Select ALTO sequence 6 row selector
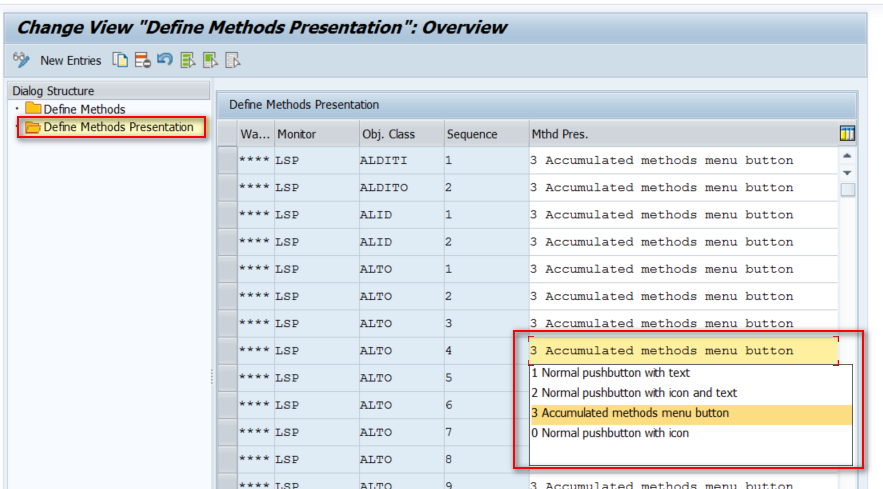 (x=228, y=405)
